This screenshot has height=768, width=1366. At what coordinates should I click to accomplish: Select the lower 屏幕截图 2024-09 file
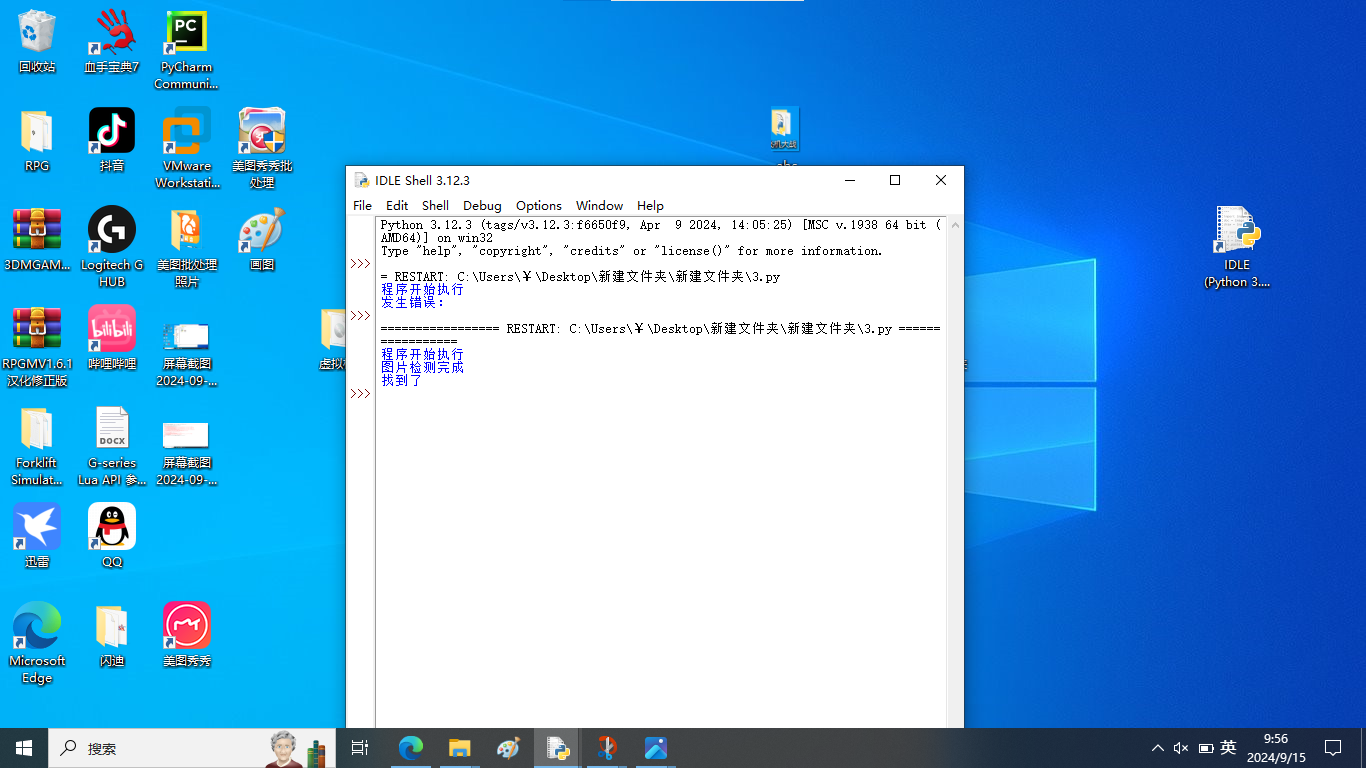pyautogui.click(x=187, y=452)
